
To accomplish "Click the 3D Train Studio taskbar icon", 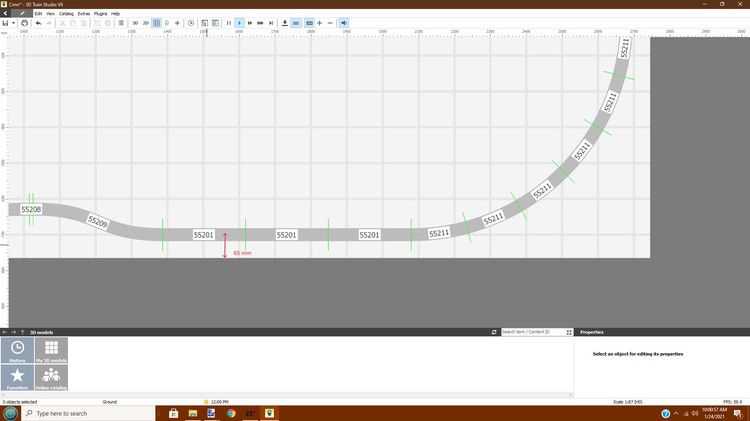I will (x=269, y=413).
